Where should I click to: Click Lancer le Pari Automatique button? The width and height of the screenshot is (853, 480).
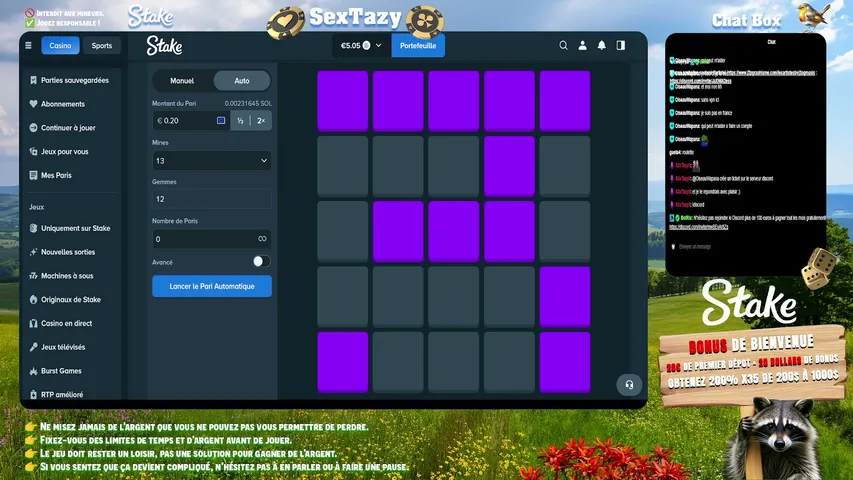[x=212, y=286]
